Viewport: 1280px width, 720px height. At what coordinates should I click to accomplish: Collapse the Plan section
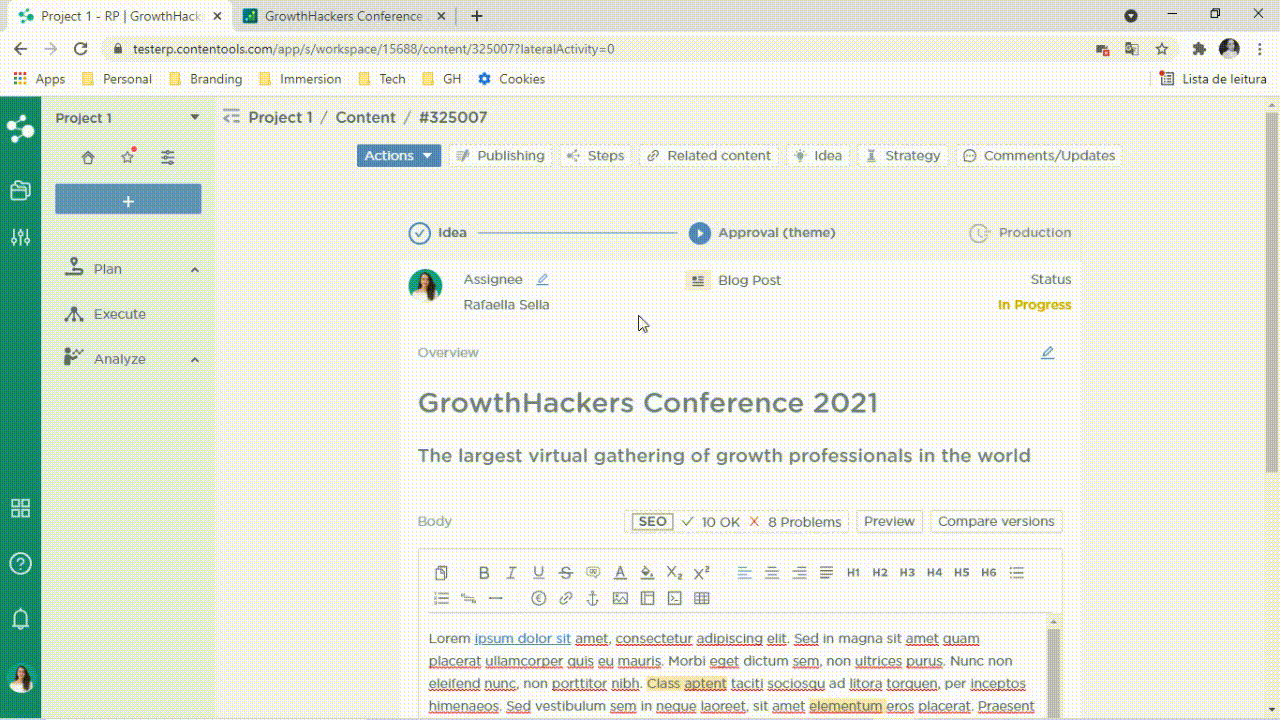pos(195,269)
